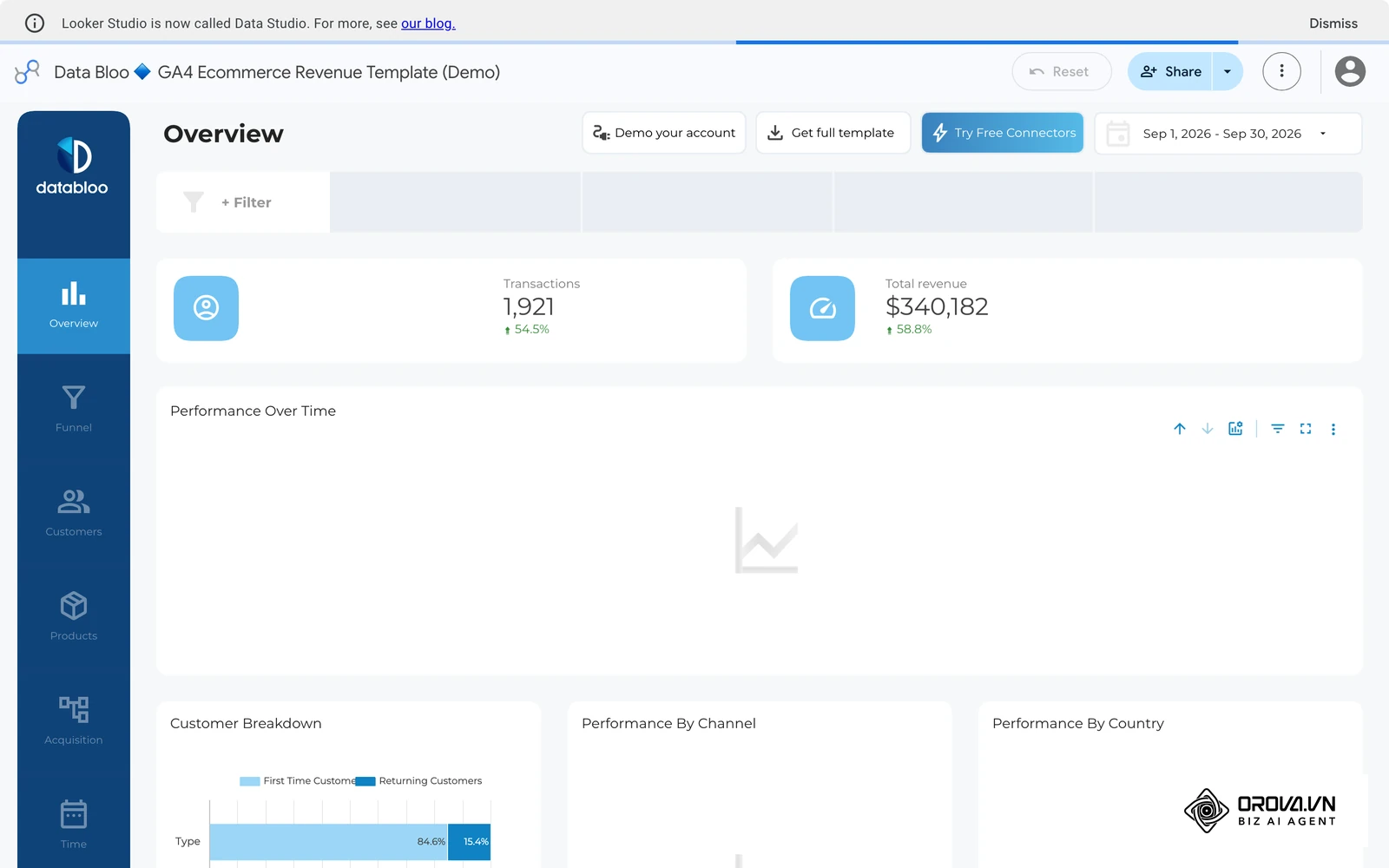Switch to the Acquisition sidebar page
Viewport: 1389px width, 868px height.
tap(74, 721)
